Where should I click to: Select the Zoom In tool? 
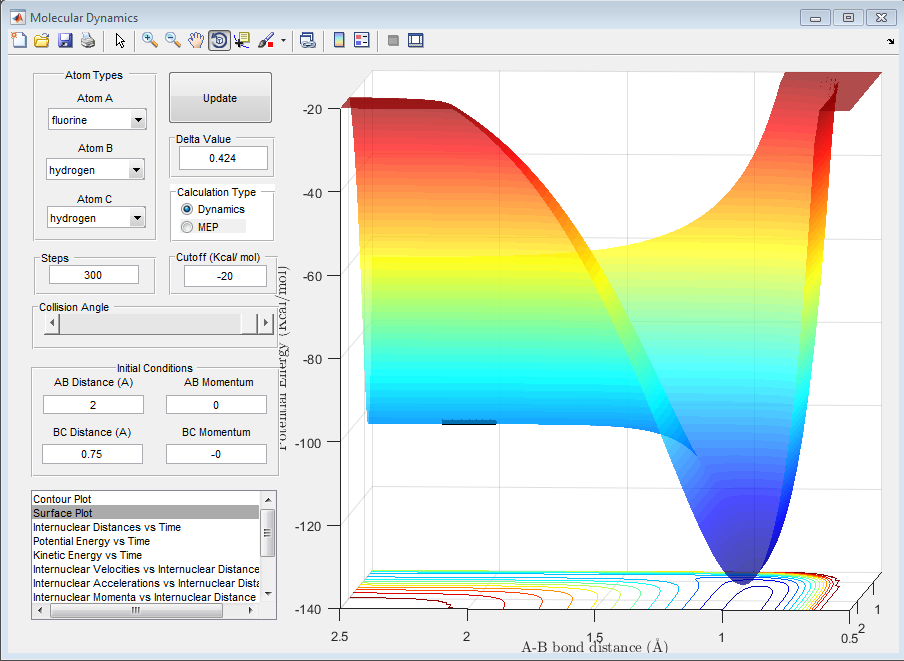coord(150,40)
